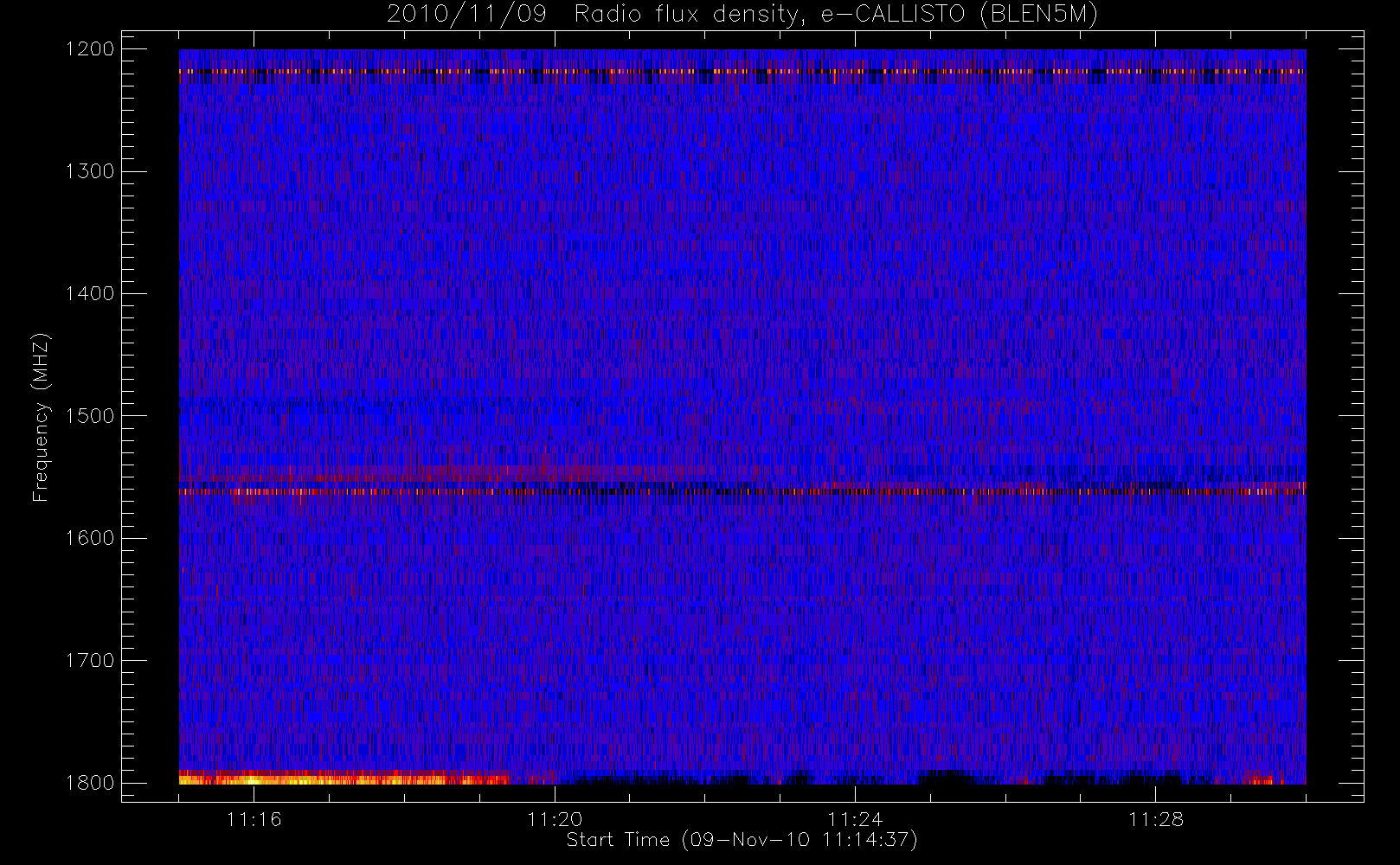Image resolution: width=1400 pixels, height=865 pixels.
Task: Click the 1800 frequency tick label
Action: [x=90, y=783]
